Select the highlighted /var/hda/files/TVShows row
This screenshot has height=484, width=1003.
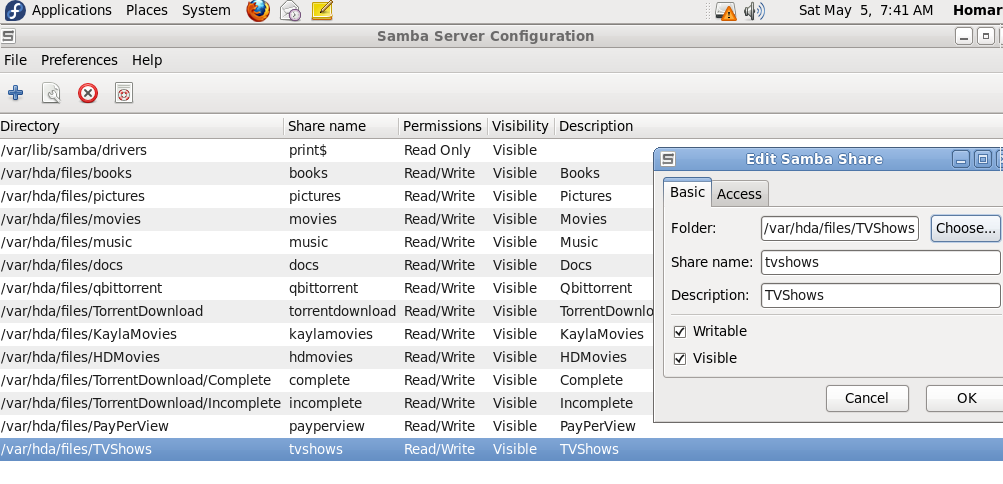502,449
